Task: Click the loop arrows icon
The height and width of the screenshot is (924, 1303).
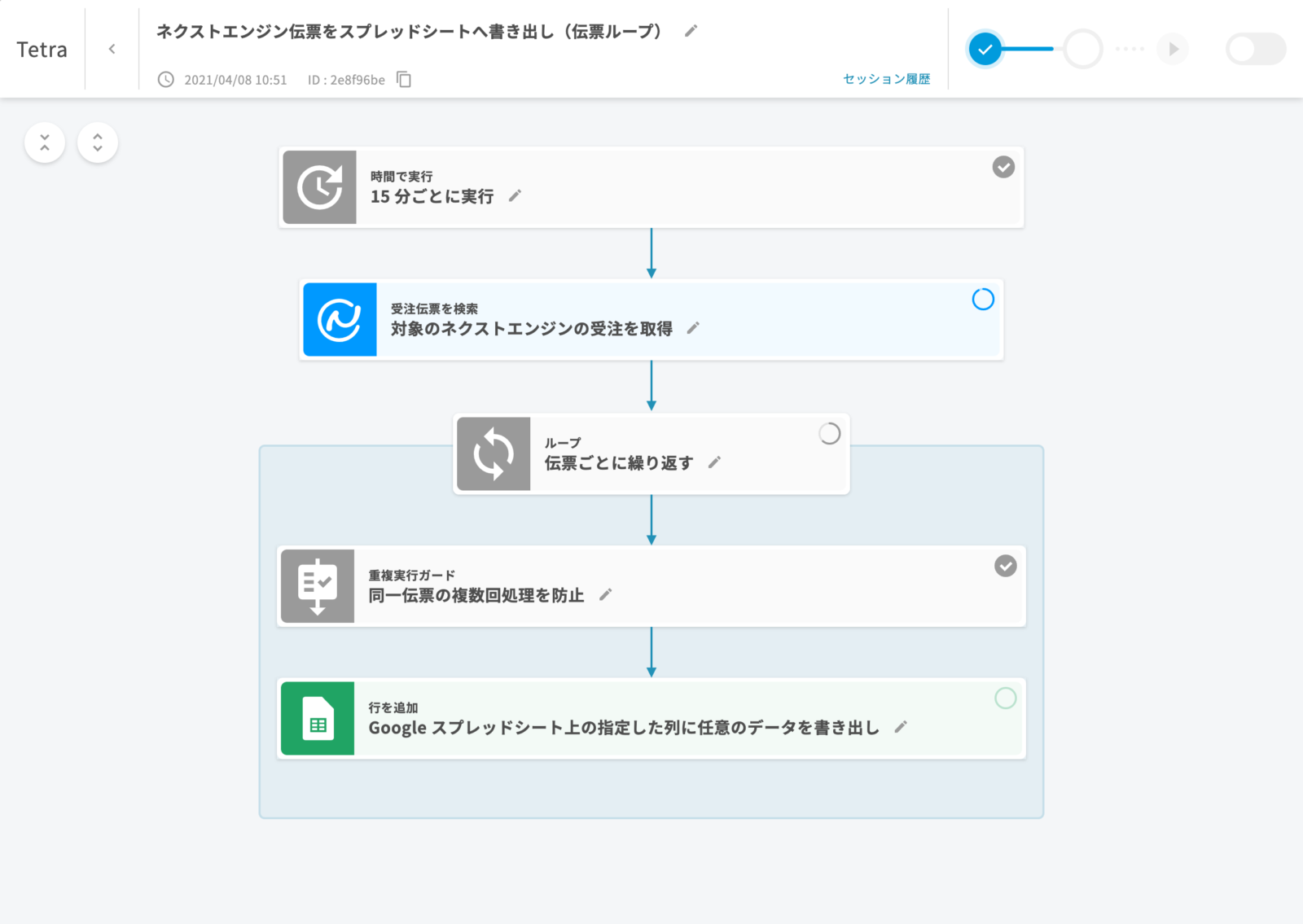Action: pos(494,453)
